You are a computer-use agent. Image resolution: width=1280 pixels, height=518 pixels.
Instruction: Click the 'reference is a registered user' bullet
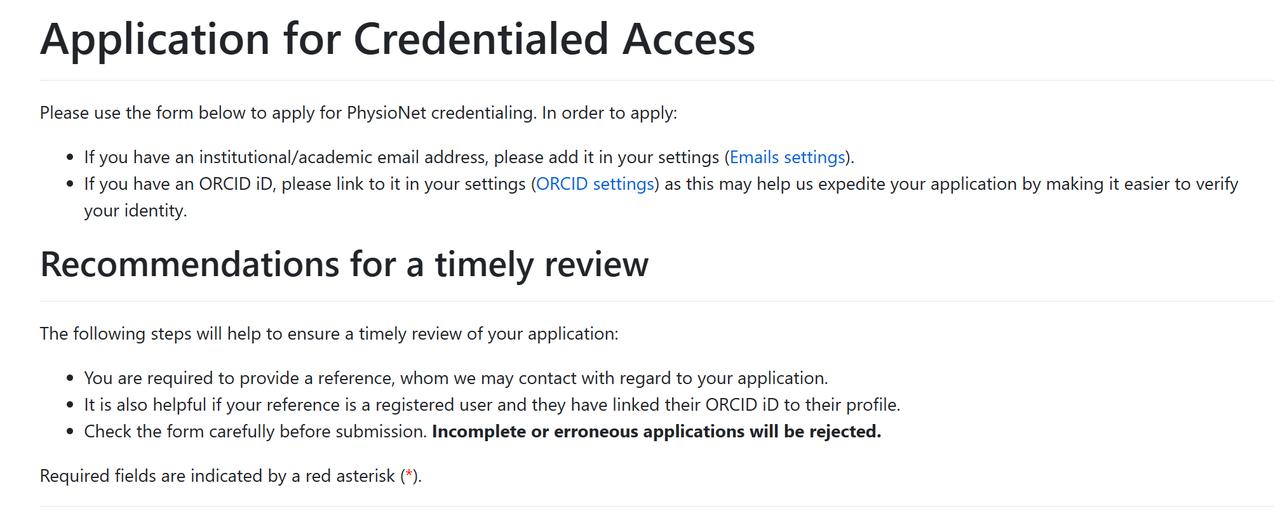[x=492, y=405]
